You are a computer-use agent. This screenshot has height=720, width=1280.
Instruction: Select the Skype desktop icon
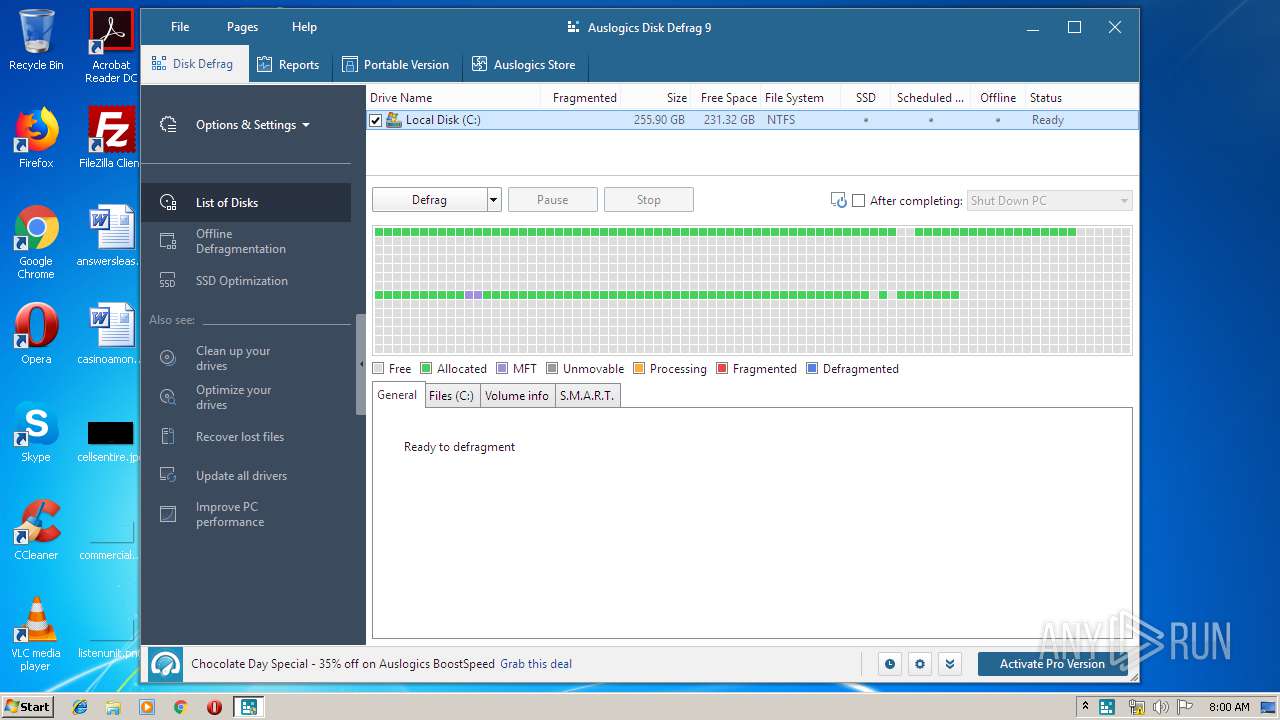pos(36,432)
